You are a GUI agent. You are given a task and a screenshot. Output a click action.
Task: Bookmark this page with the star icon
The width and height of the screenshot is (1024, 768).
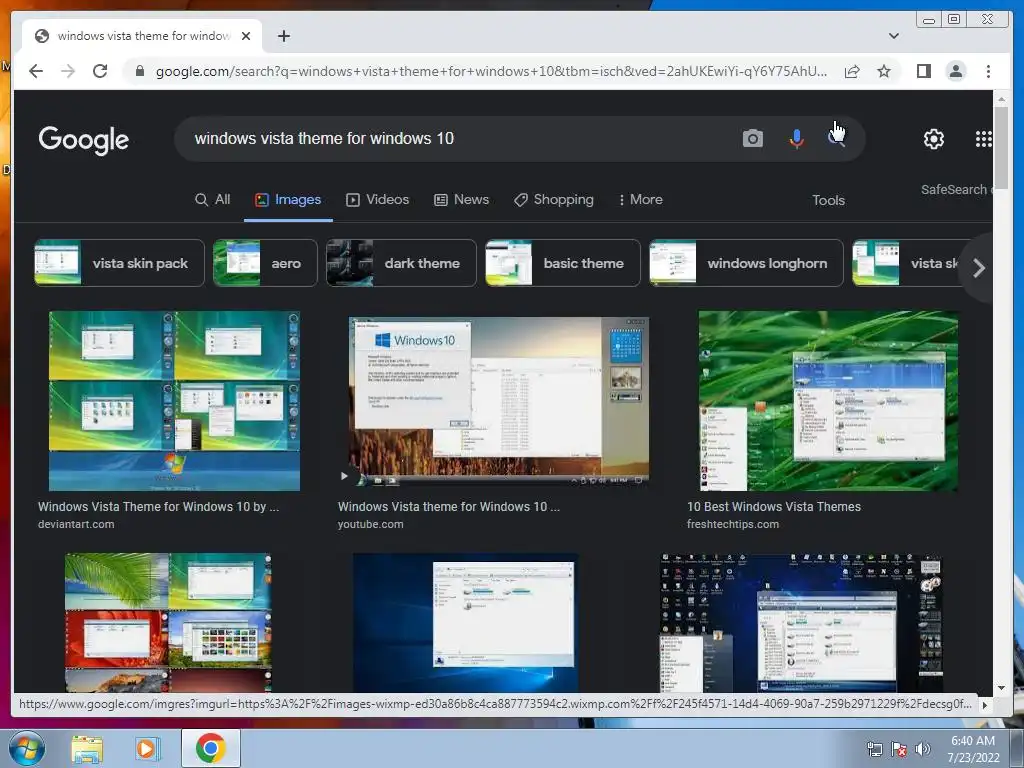(x=884, y=71)
